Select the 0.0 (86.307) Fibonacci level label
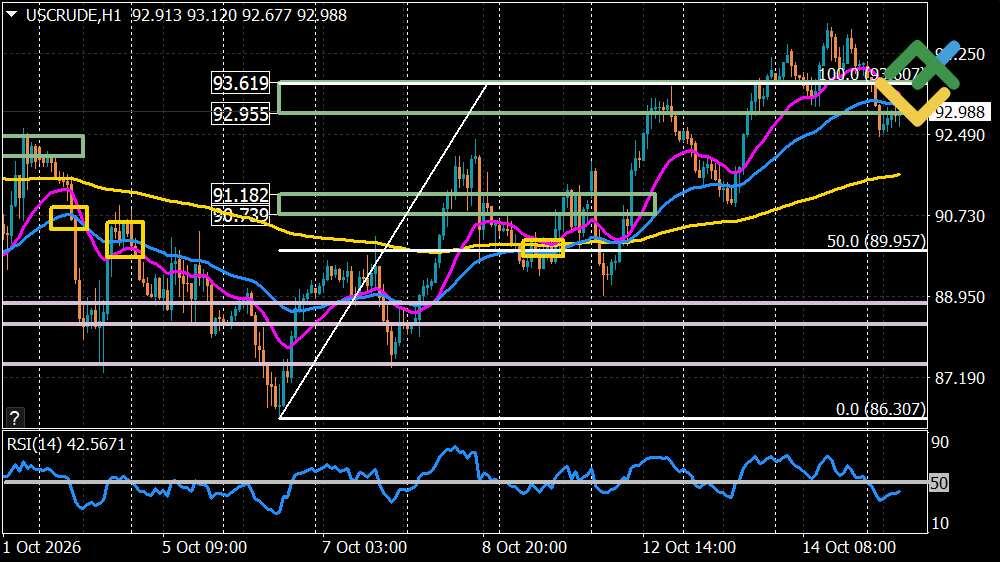Image resolution: width=1000 pixels, height=562 pixels. point(880,409)
